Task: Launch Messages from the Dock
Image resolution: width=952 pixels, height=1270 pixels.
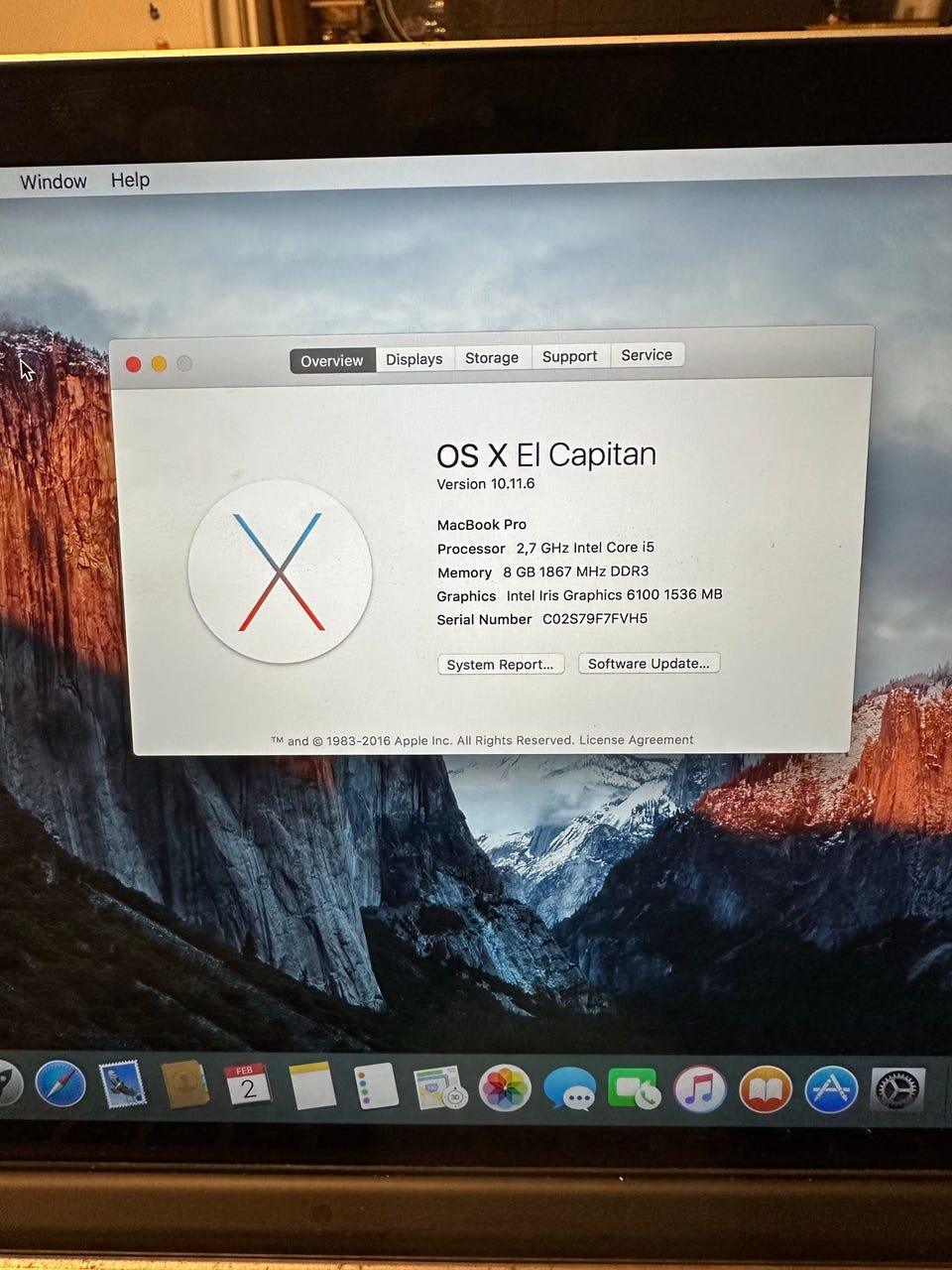Action: tap(569, 1089)
